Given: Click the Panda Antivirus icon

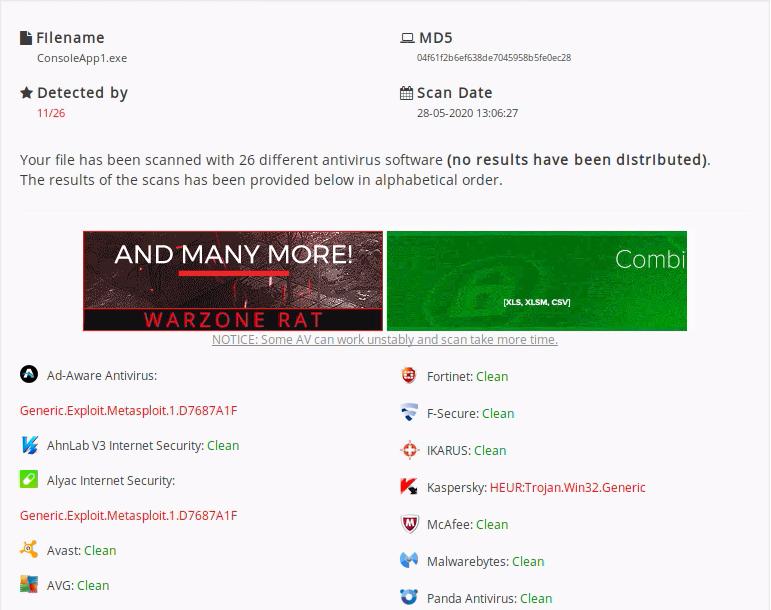Looking at the screenshot, I should (409, 597).
